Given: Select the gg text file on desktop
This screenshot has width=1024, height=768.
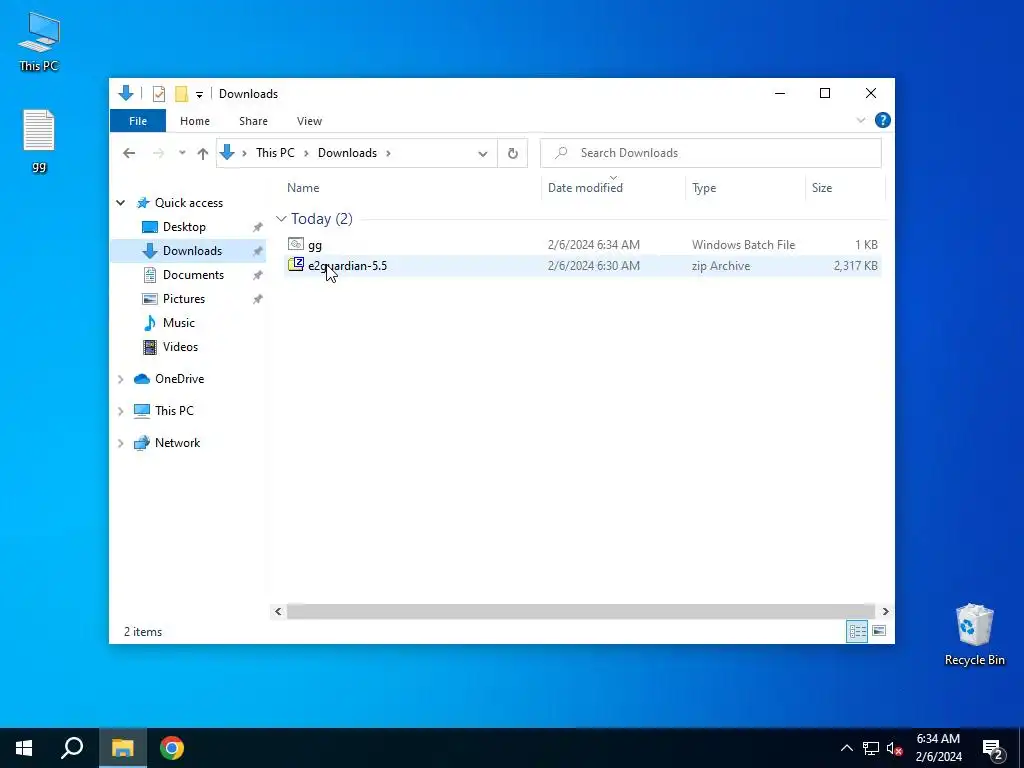Looking at the screenshot, I should tap(39, 140).
